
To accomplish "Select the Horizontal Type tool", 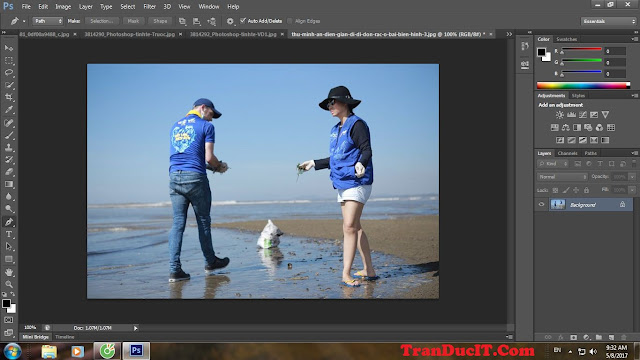I will (x=9, y=234).
